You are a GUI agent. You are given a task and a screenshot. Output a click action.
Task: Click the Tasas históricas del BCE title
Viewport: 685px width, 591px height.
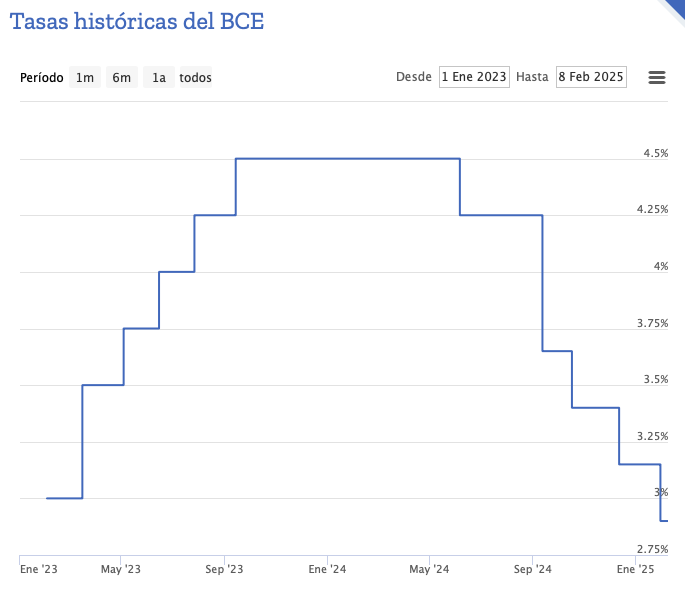click(138, 21)
